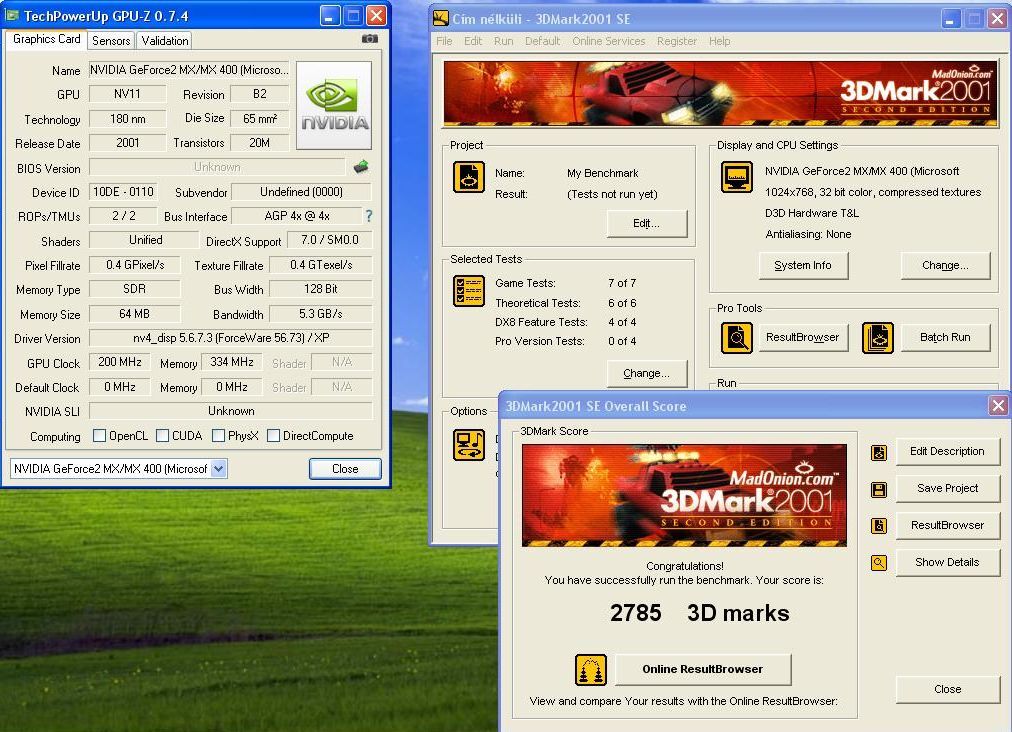Click the Display and CPU Settings monitor icon
Screen dimensions: 1012x732
[x=736, y=177]
